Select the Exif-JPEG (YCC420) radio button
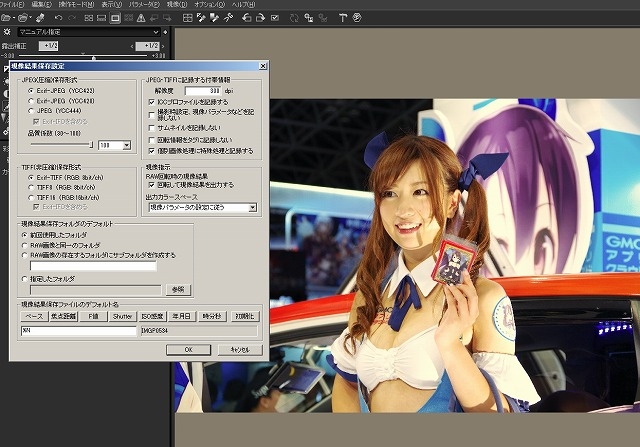Screen dimensions: 640x447 tap(30, 101)
